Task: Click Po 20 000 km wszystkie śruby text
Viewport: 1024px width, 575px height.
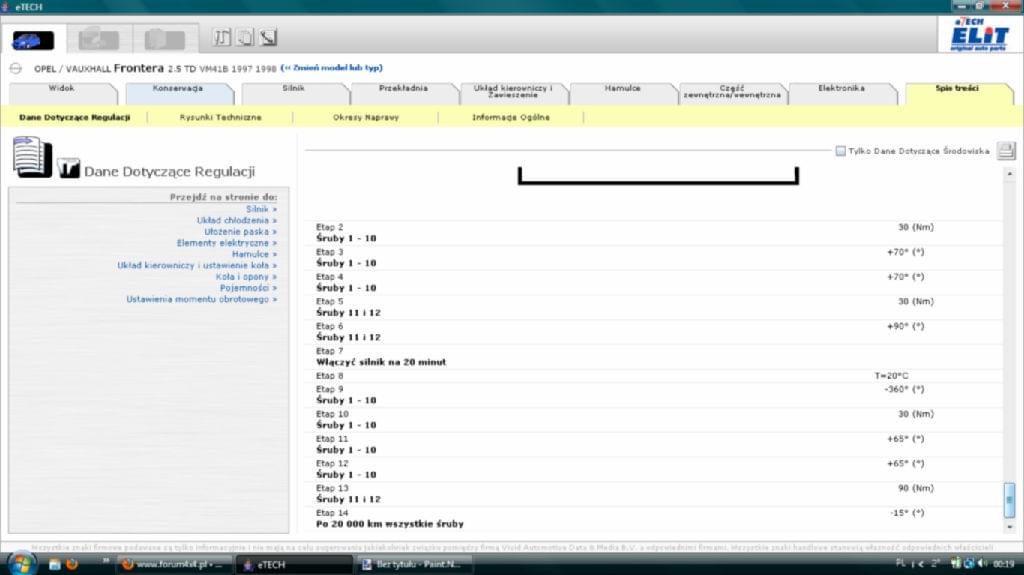Action: click(390, 524)
